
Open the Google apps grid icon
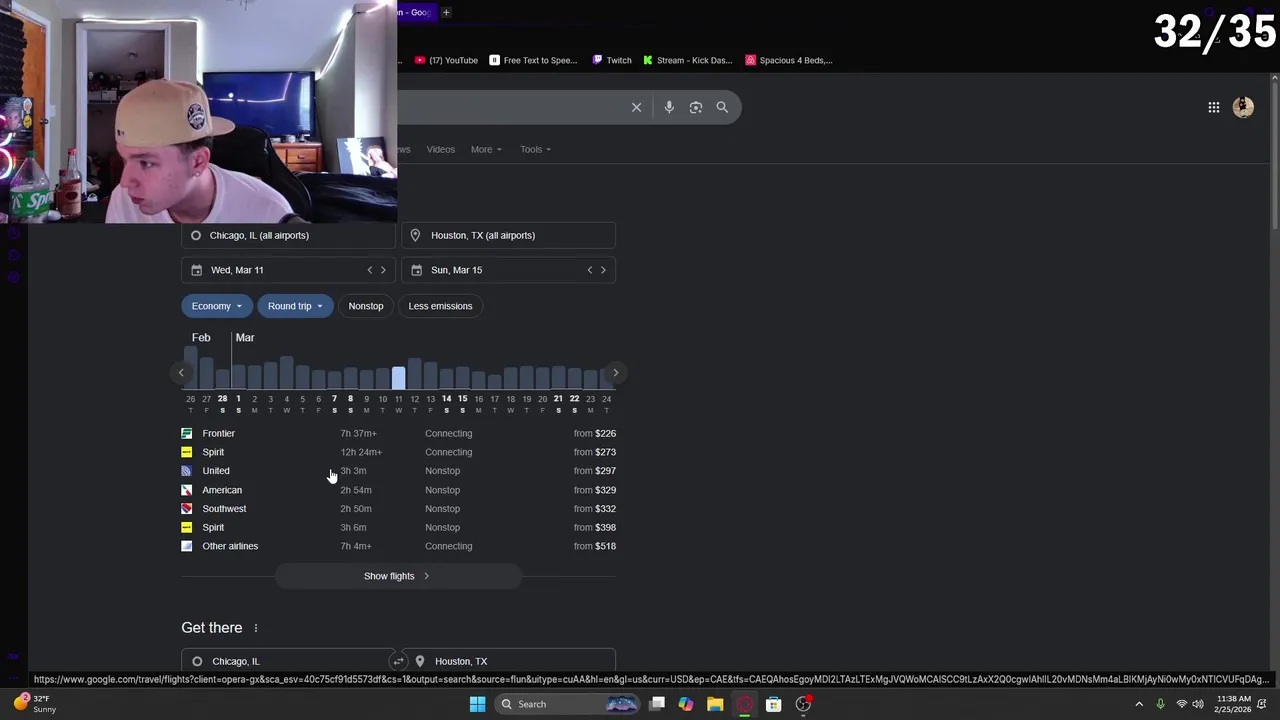(1213, 107)
